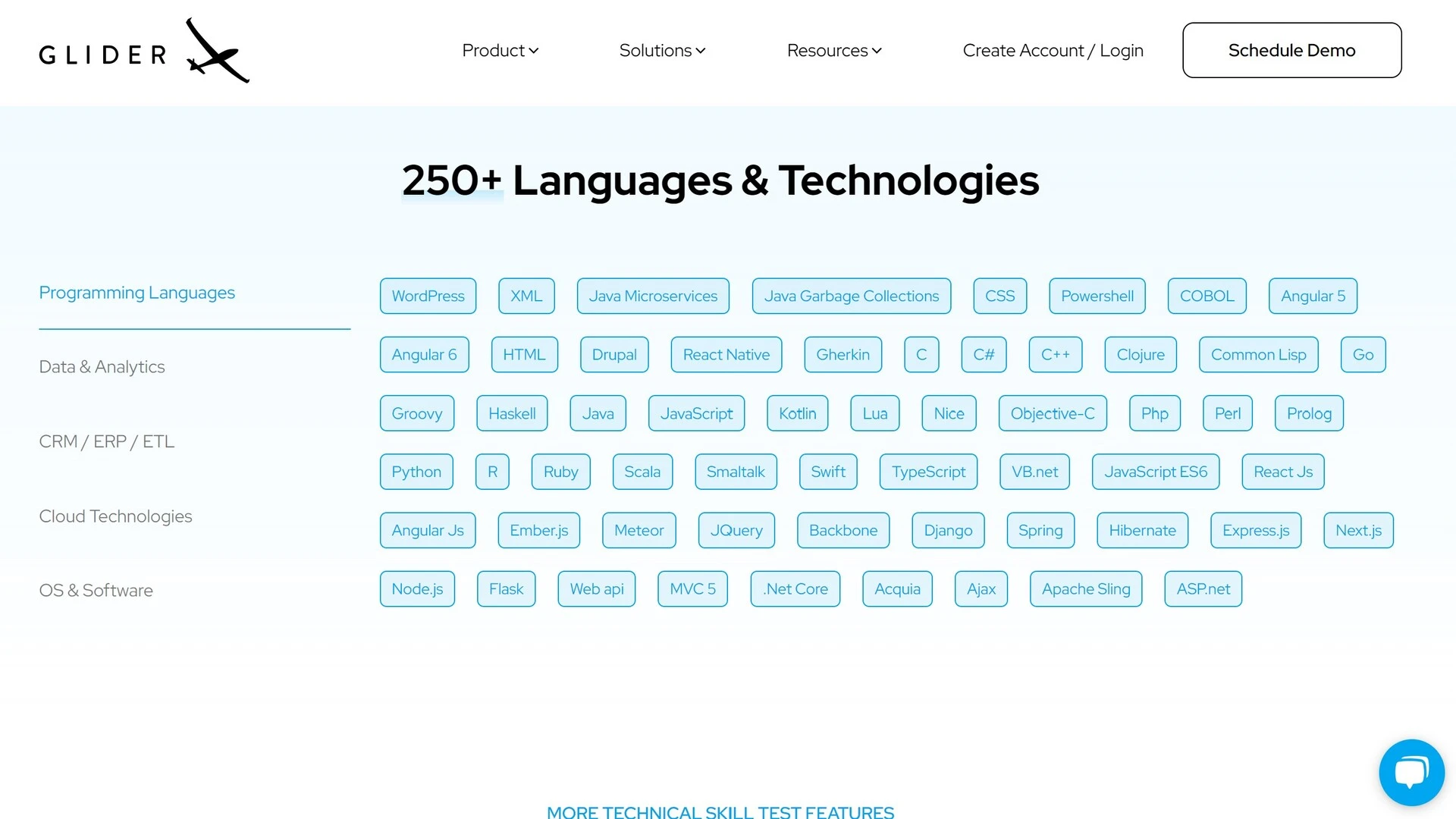Click the C# tag
Screen dimensions: 1456x819
pyautogui.click(x=984, y=354)
